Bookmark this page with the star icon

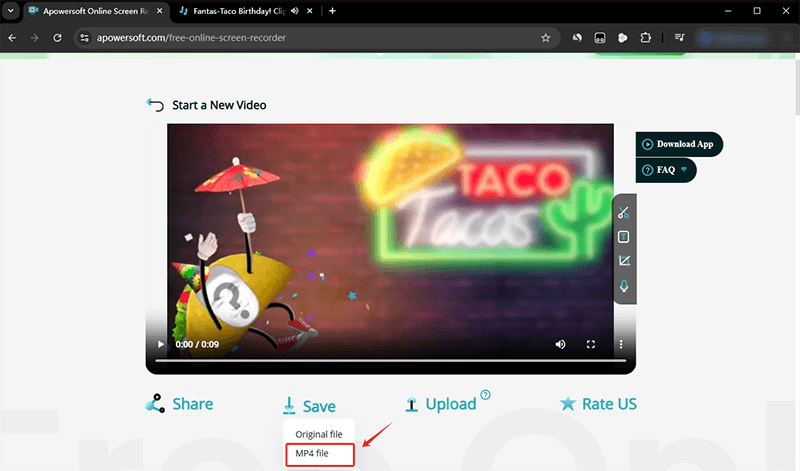click(x=545, y=37)
